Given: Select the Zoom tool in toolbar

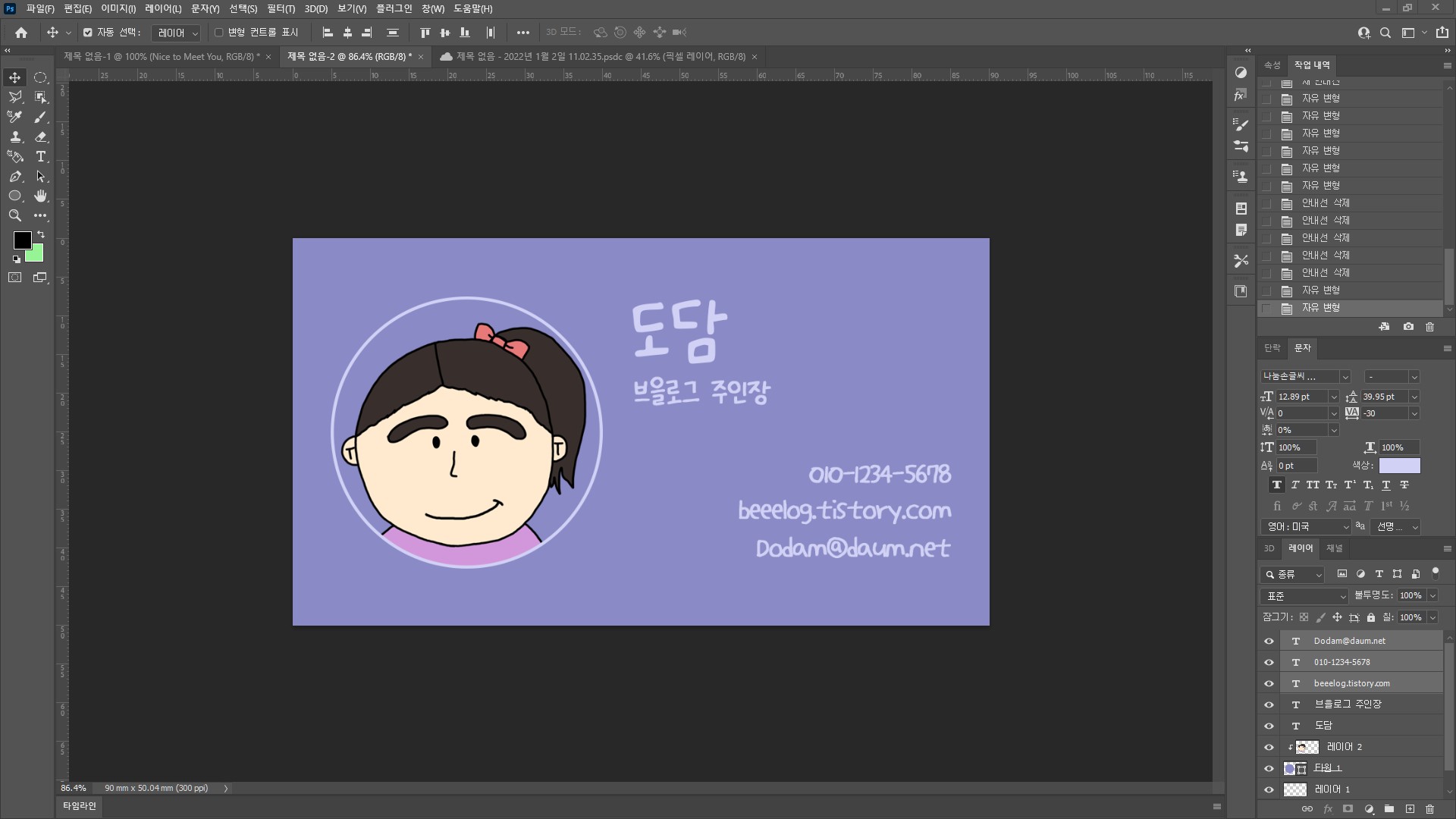Looking at the screenshot, I should click(x=14, y=216).
